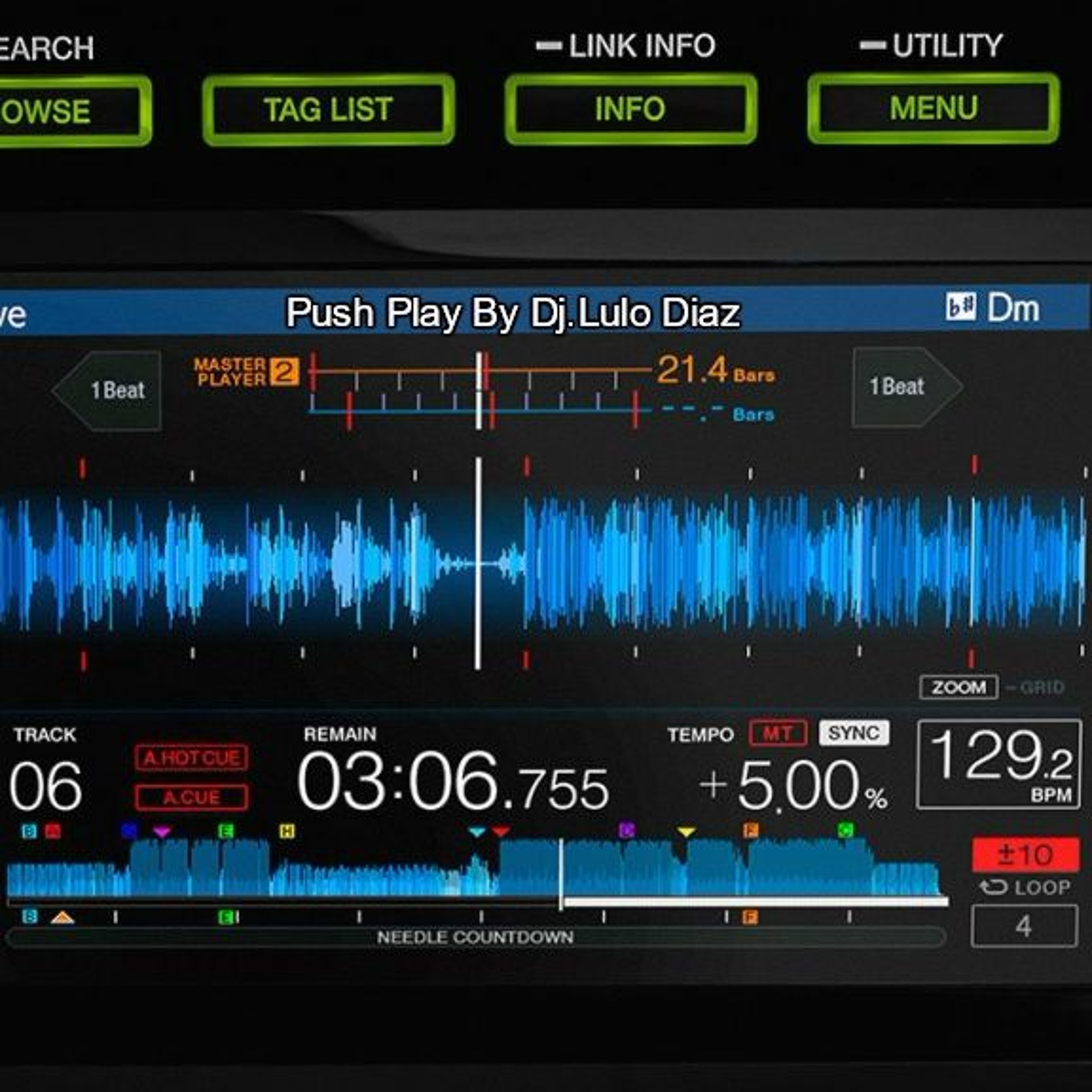Select red hot cue A marker
This screenshot has height=1092, width=1092.
pyautogui.click(x=52, y=831)
